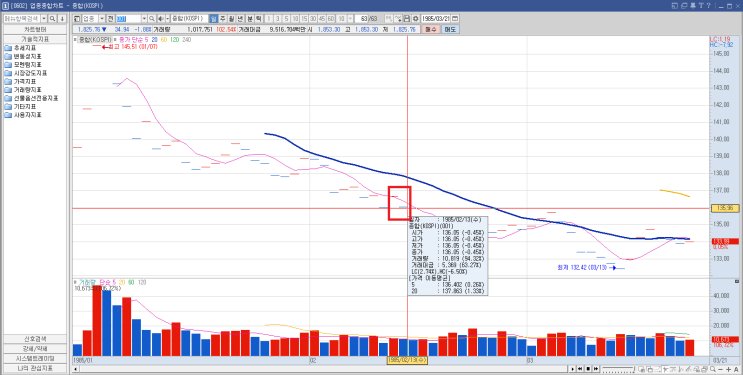743x375 pixels.
Task: Switch to 기술적지표 tab
Action: pos(35,39)
